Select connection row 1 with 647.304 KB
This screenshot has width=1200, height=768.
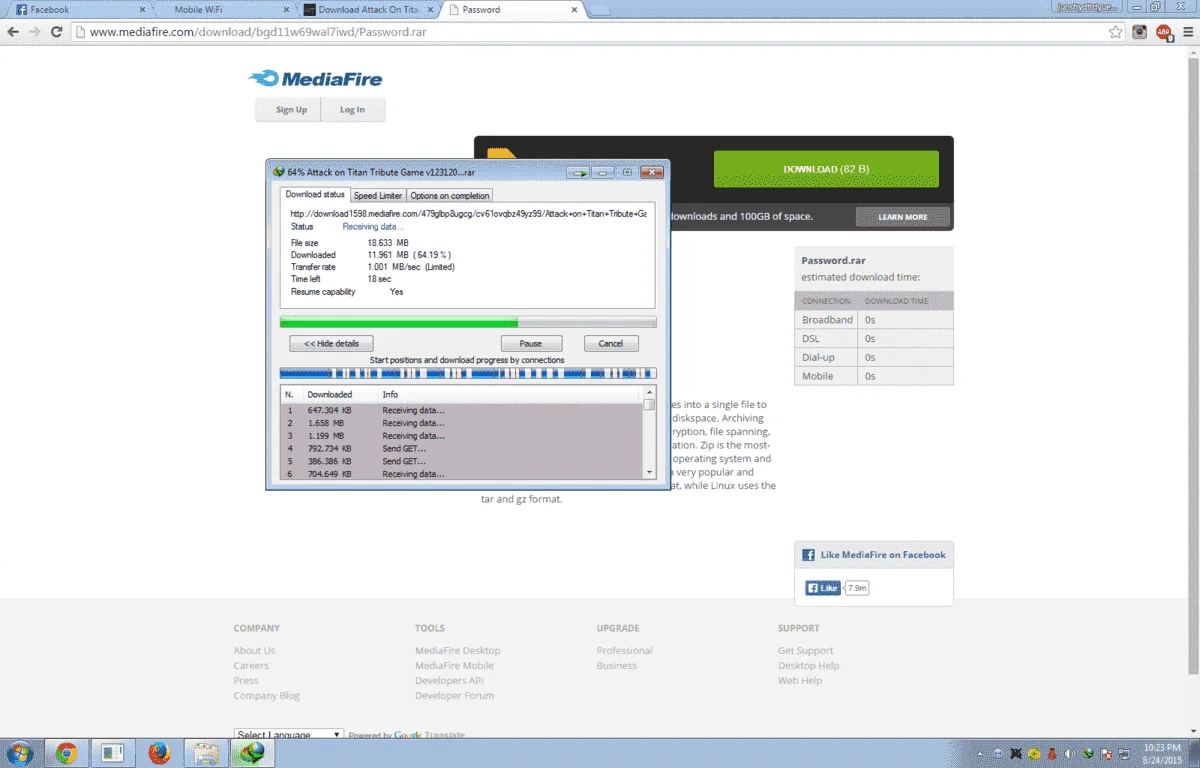[x=462, y=410]
